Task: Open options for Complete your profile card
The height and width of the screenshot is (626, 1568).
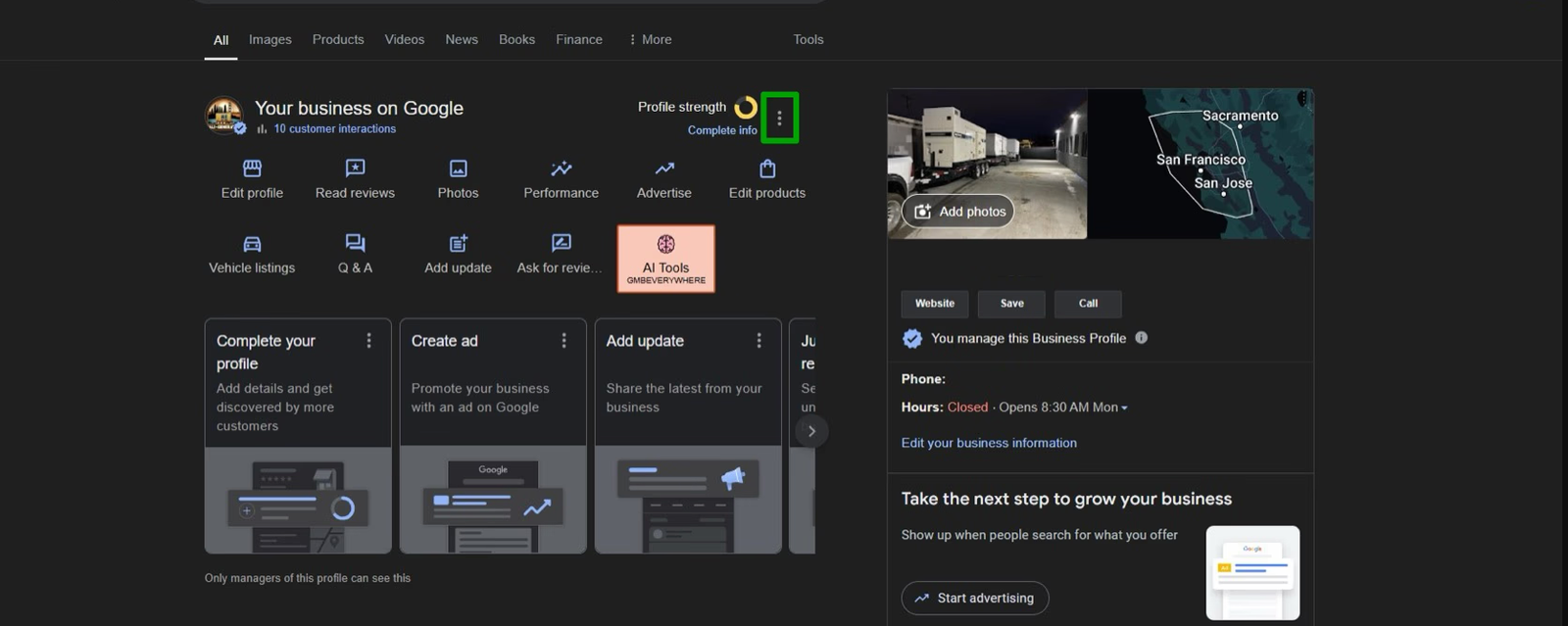Action: pos(368,340)
